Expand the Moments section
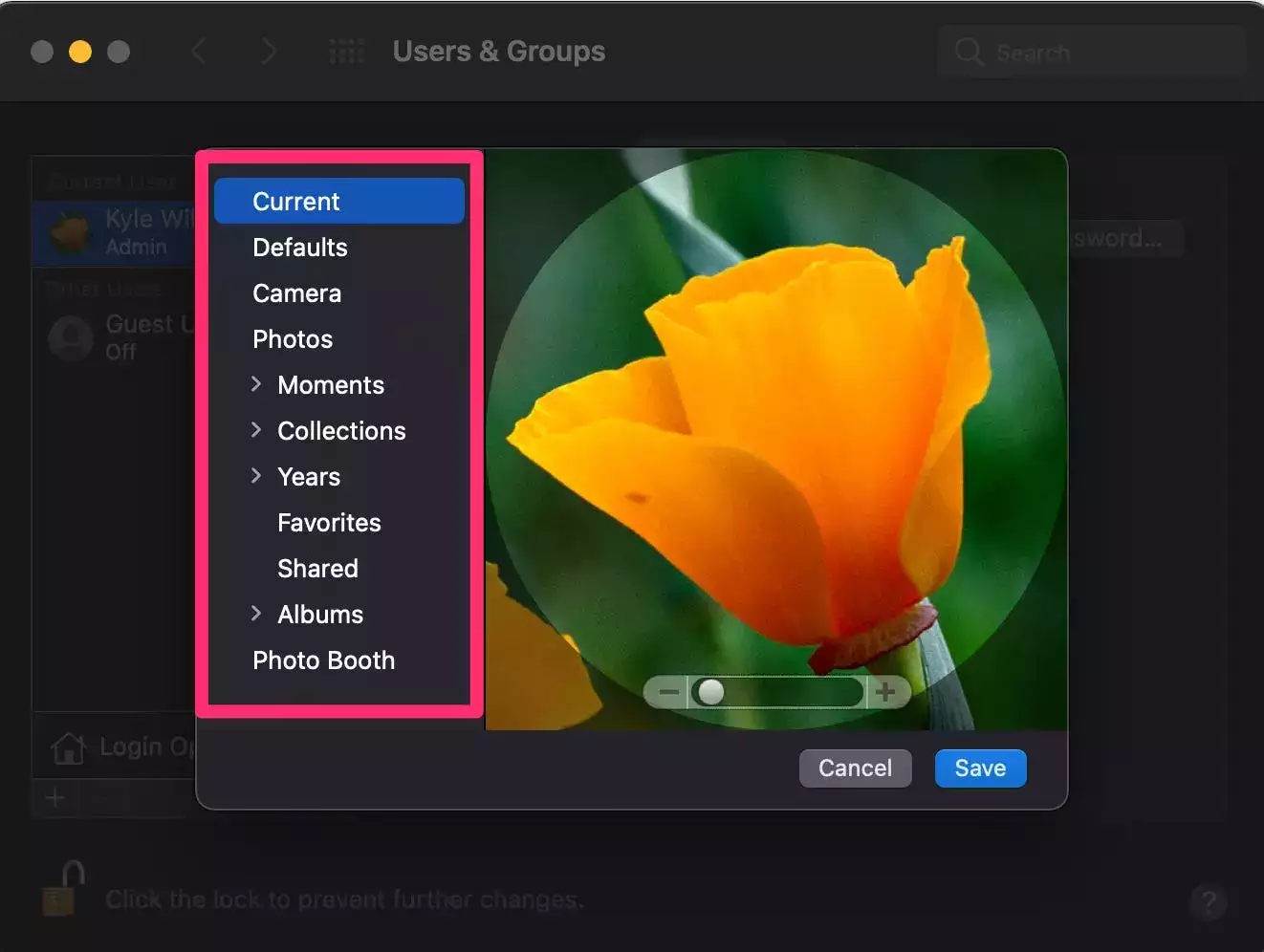Viewport: 1264px width, 952px height. 256,384
